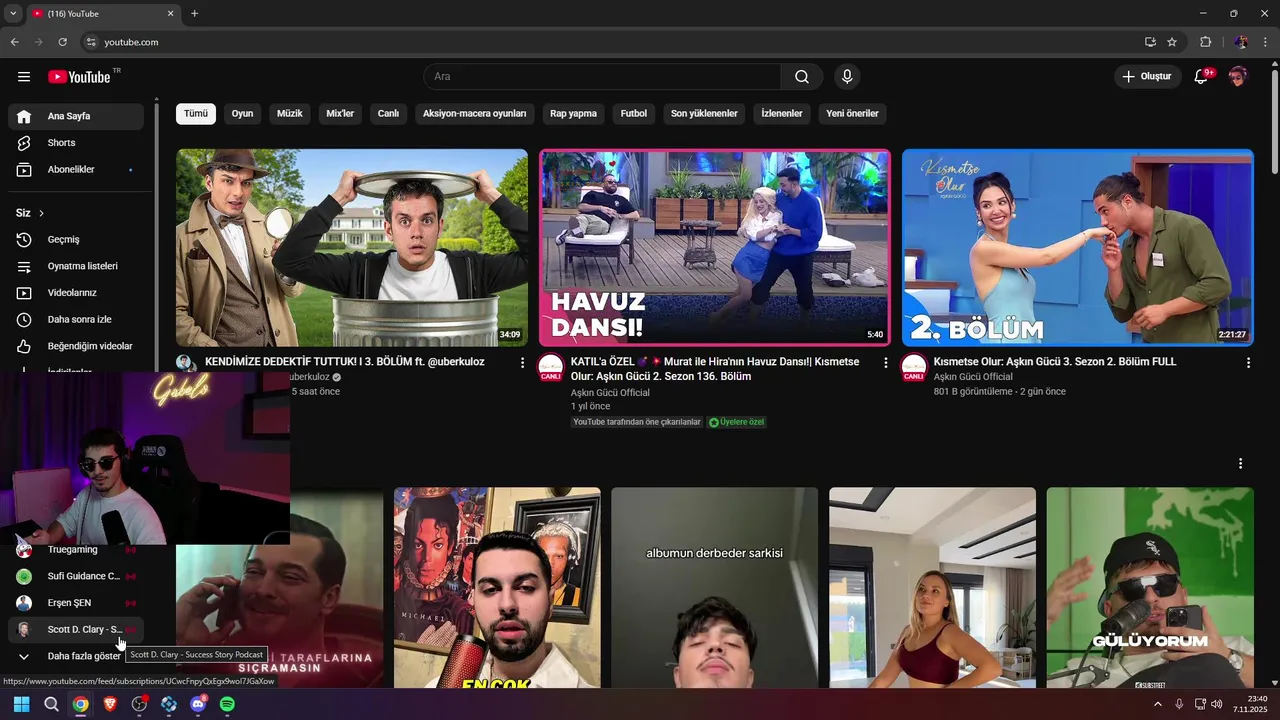Select the Yeni öneriler chip

point(852,114)
